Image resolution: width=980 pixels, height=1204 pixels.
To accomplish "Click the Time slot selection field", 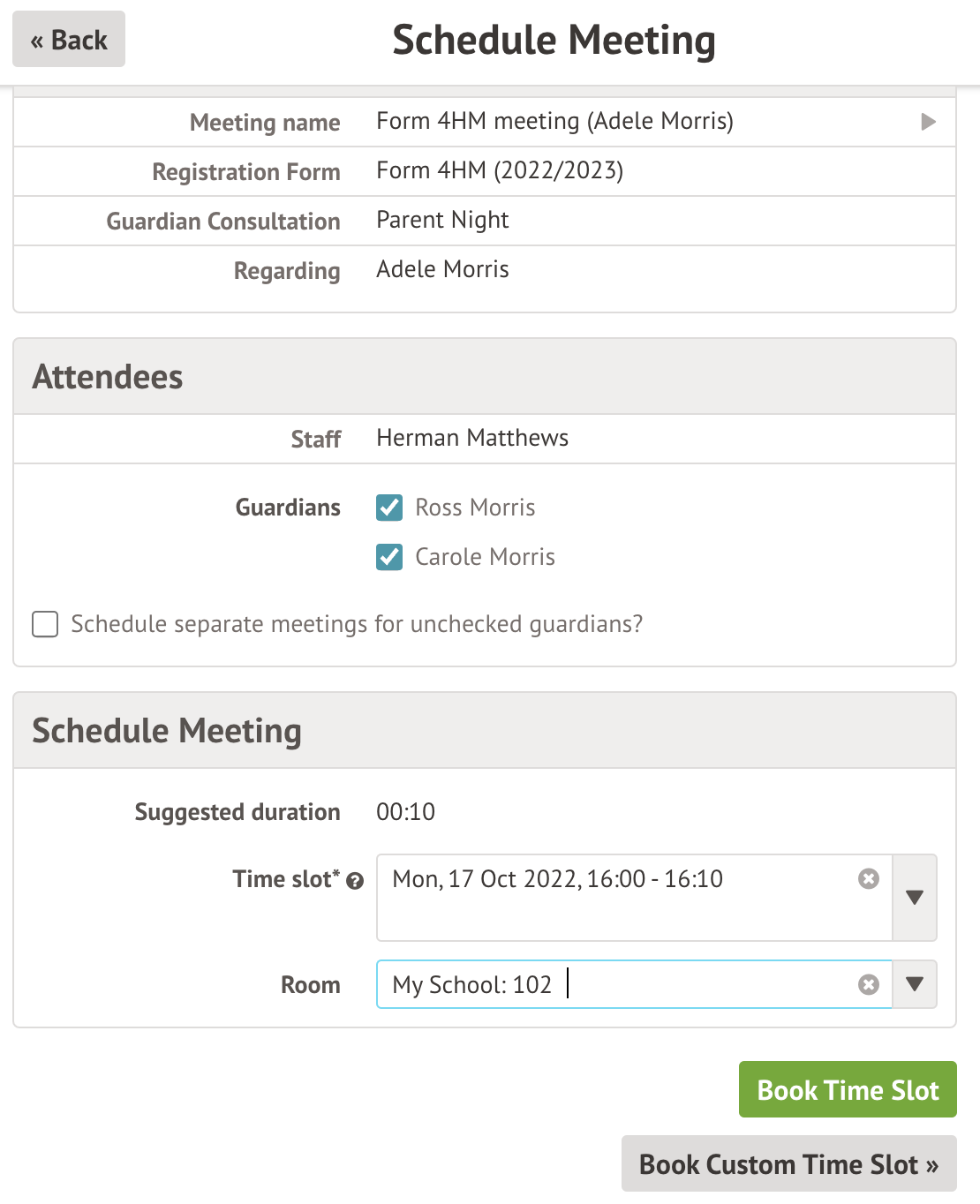I will [x=618, y=898].
